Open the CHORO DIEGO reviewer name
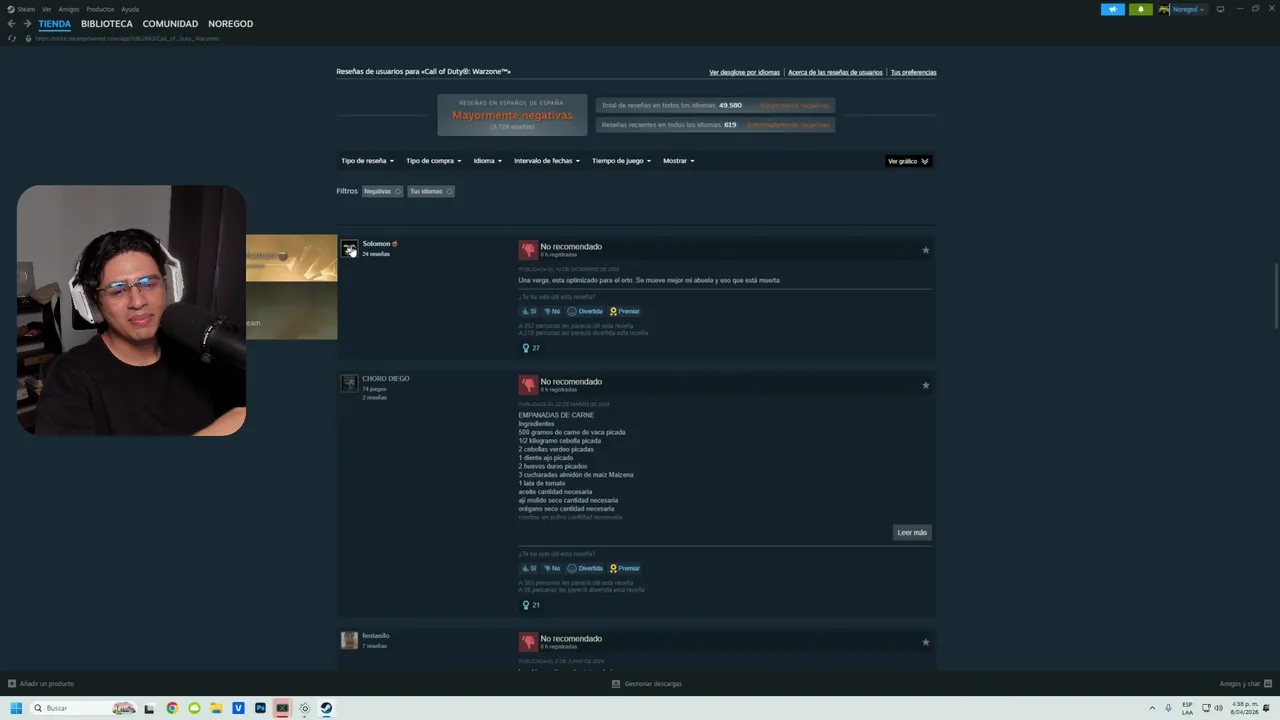 coord(386,379)
